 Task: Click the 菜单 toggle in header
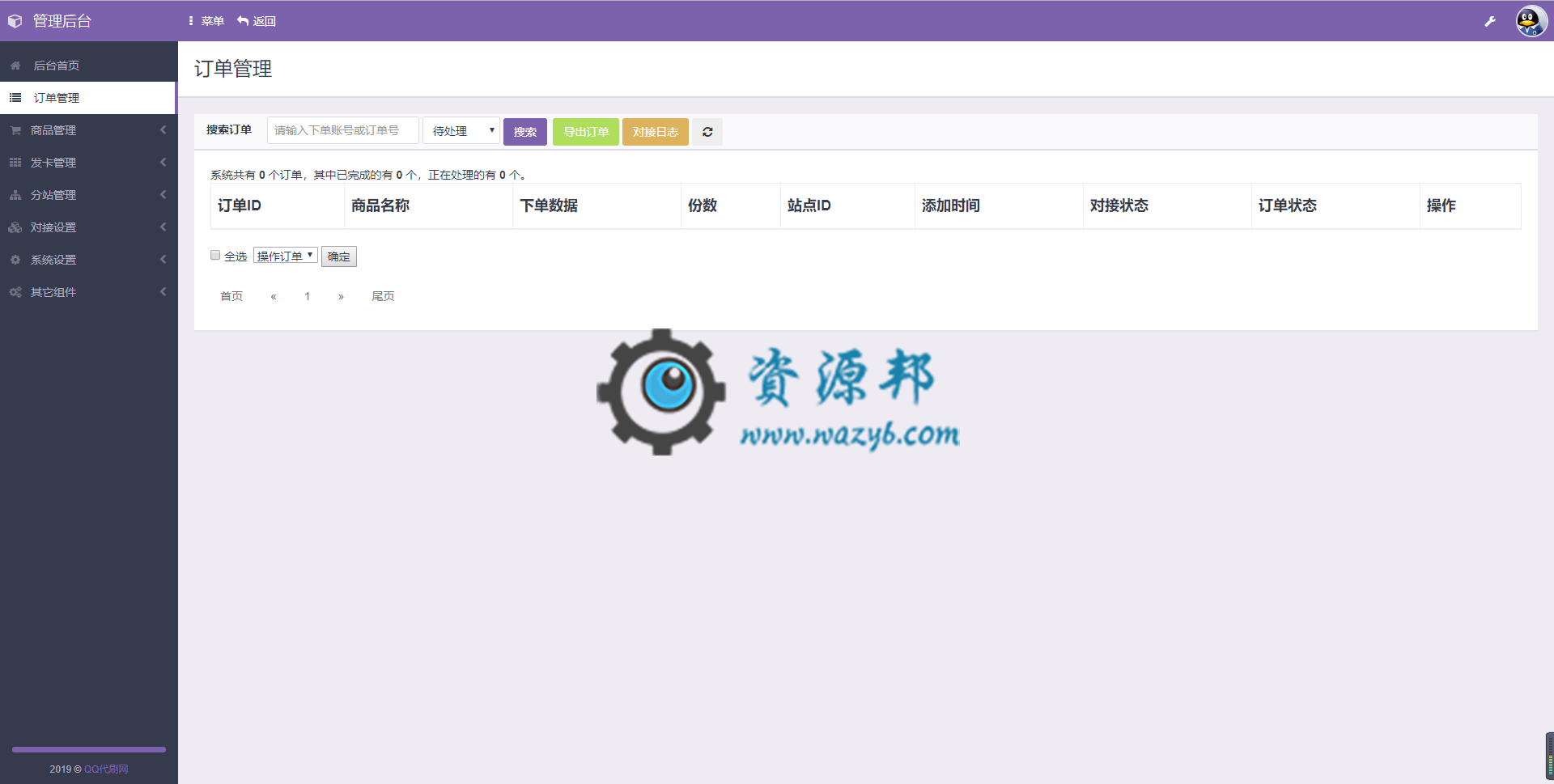[x=206, y=21]
